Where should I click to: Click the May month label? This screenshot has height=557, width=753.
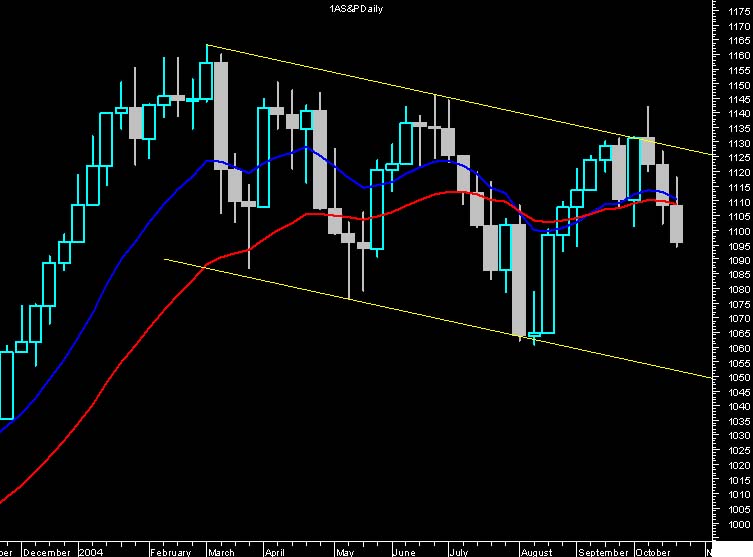coord(345,552)
